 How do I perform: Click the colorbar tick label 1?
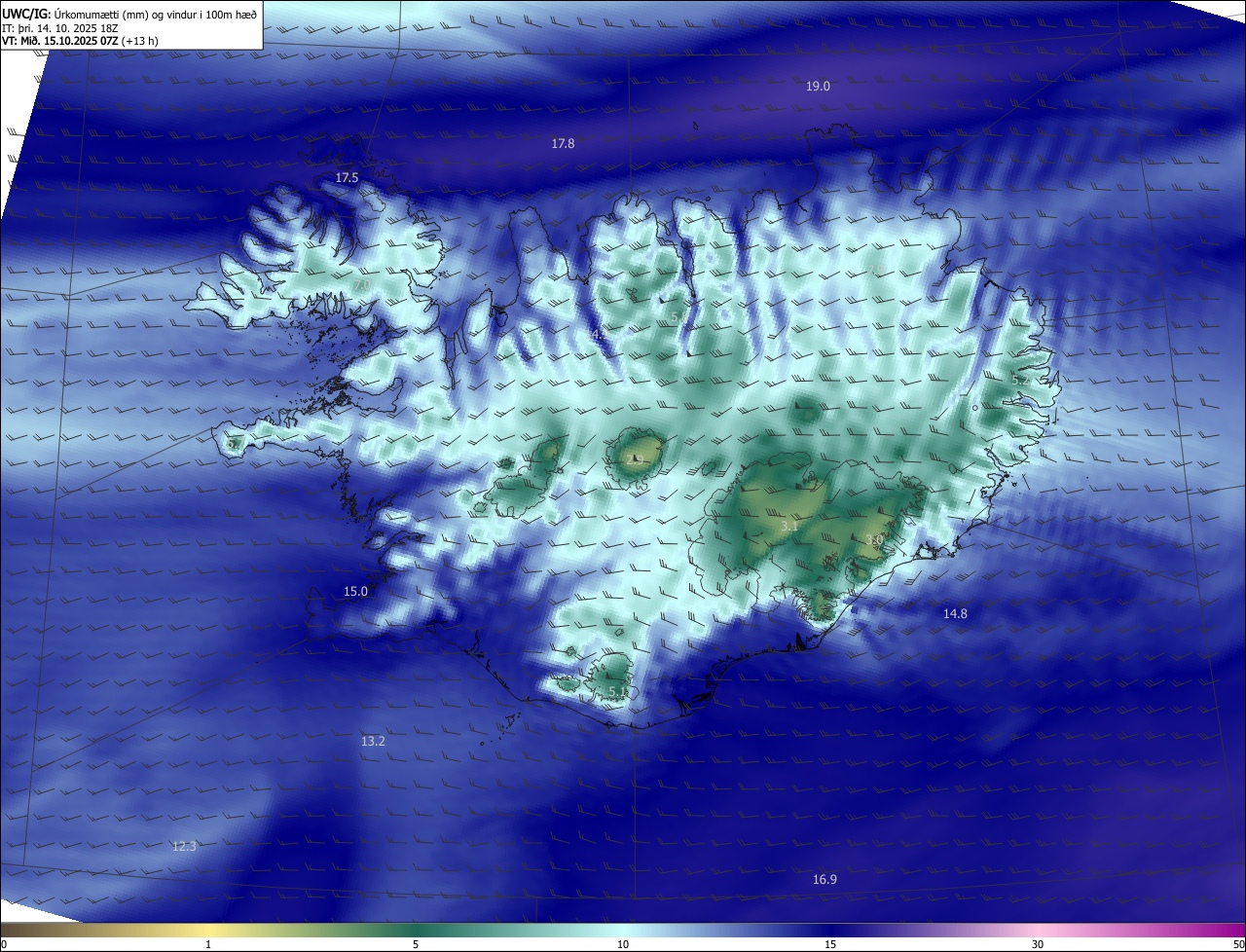(x=208, y=944)
